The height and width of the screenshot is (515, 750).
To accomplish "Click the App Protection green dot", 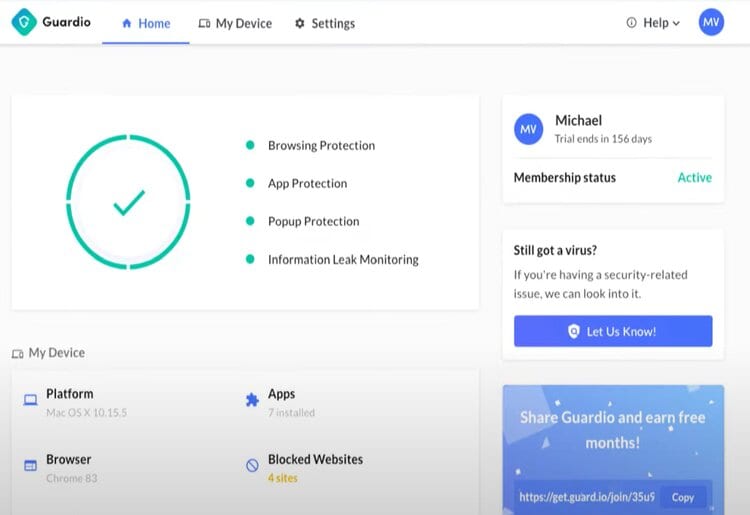I will tap(250, 183).
